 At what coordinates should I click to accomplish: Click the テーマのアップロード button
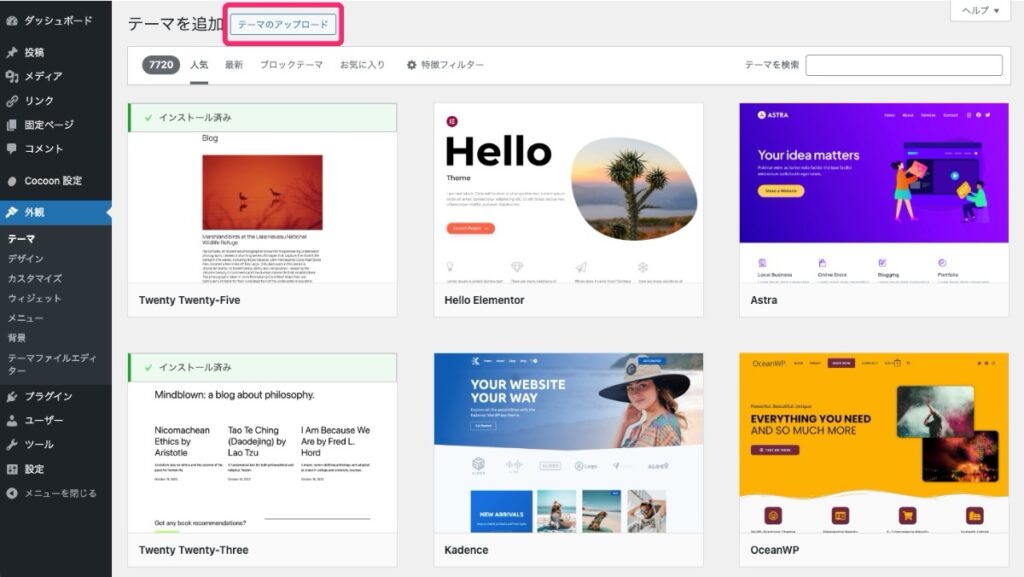point(283,24)
